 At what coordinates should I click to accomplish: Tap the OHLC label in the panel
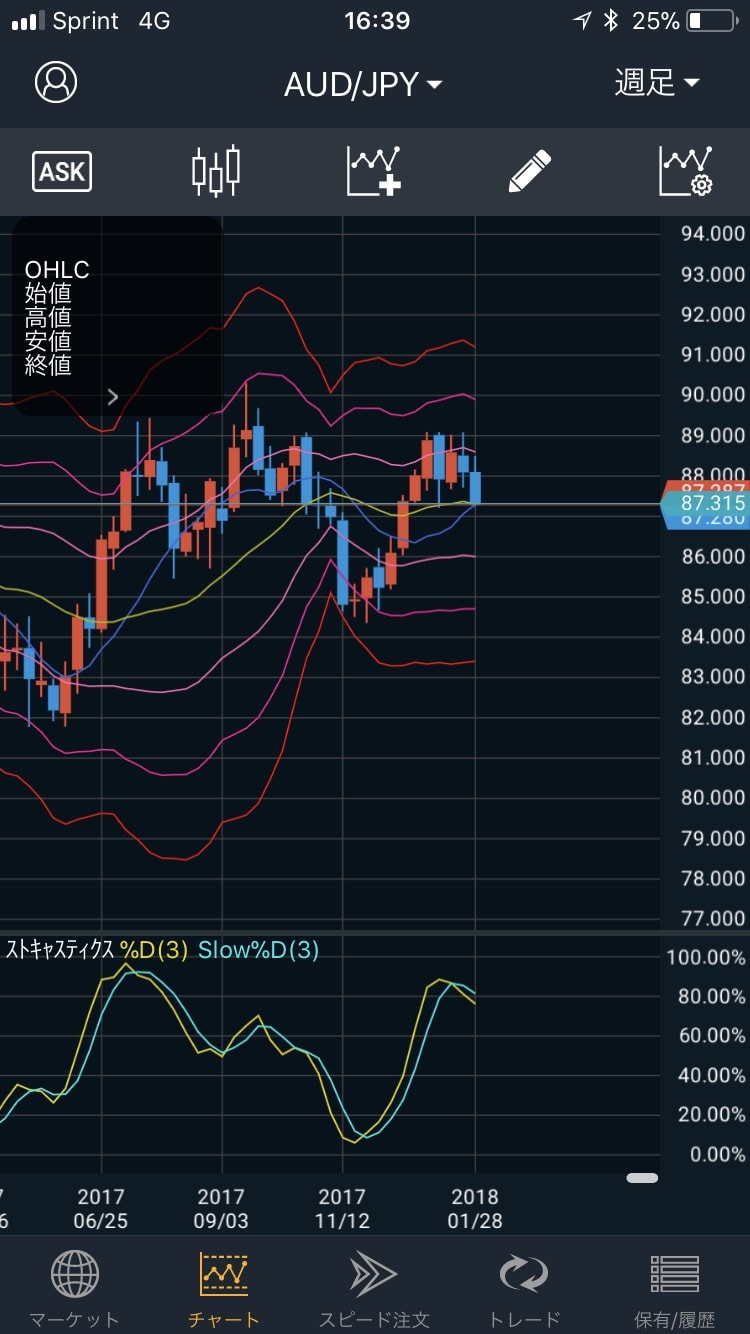pyautogui.click(x=57, y=270)
